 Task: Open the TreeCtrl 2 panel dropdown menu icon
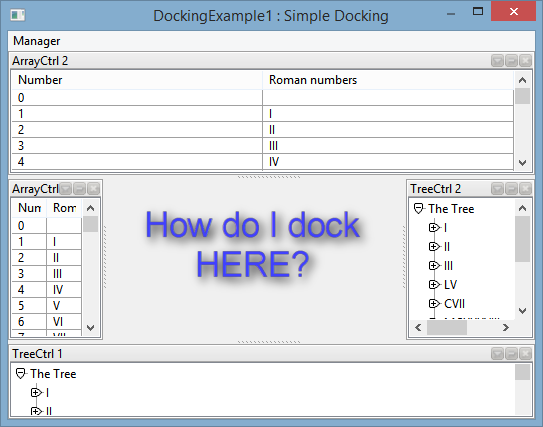click(497, 189)
